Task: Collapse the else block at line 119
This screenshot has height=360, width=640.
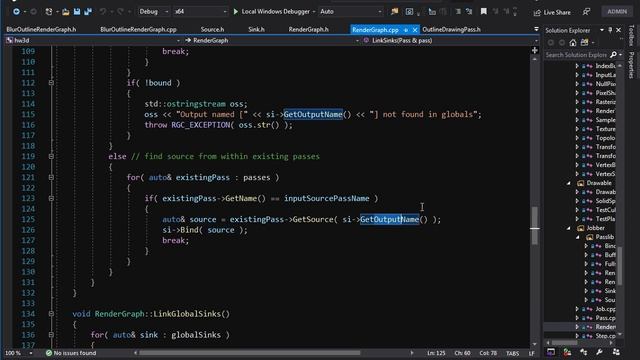Action: coord(51,156)
